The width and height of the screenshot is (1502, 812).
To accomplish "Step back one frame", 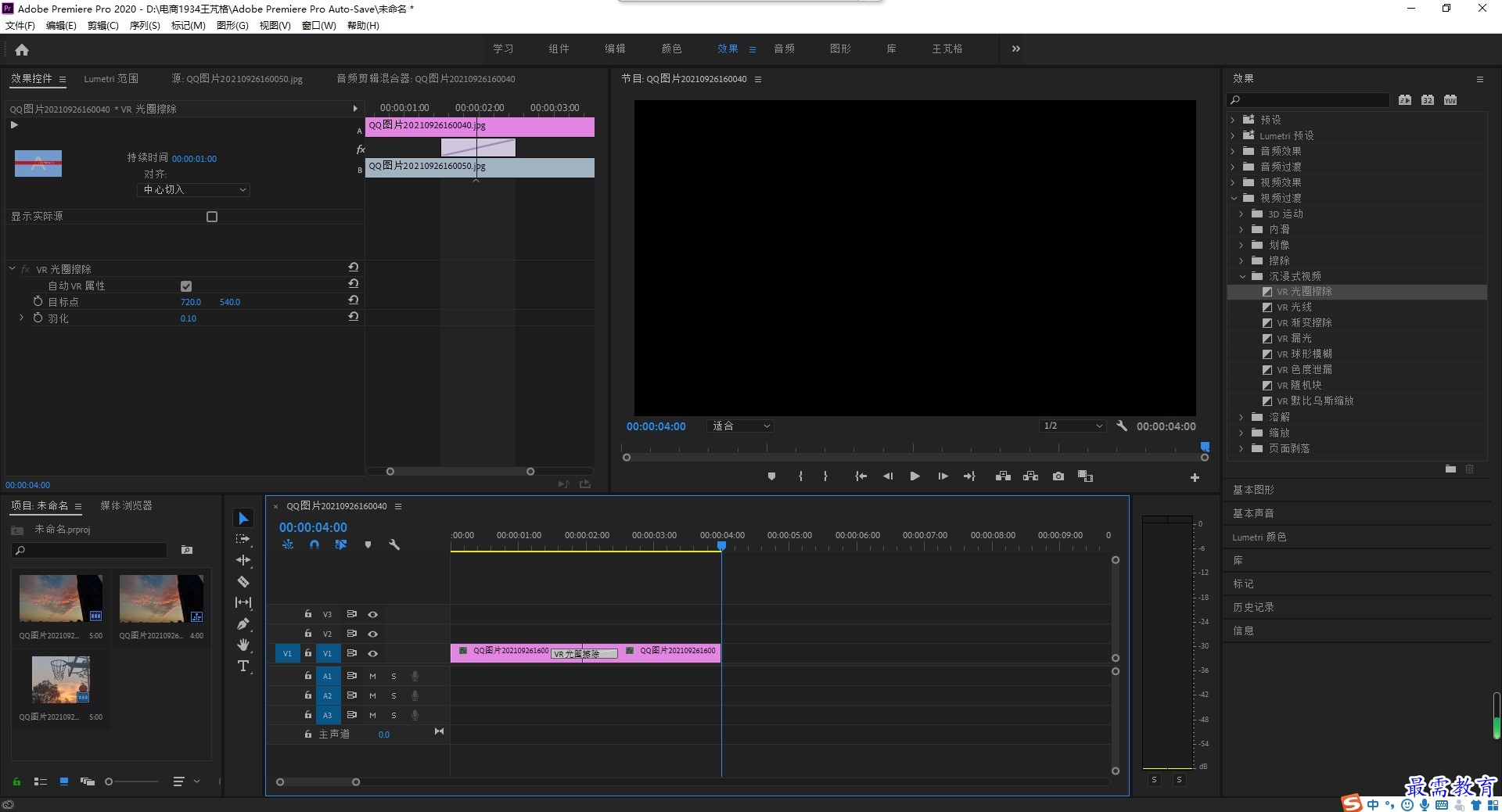I will coord(888,476).
